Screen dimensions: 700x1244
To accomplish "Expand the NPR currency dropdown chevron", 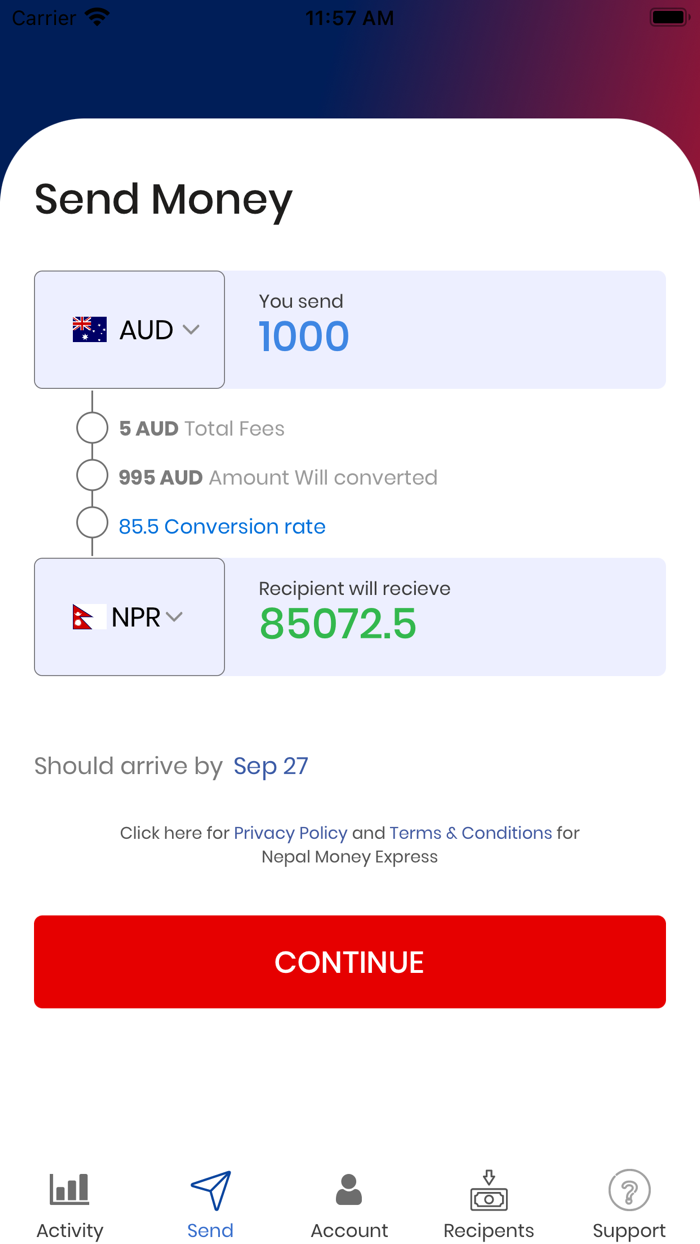I will click(x=175, y=617).
